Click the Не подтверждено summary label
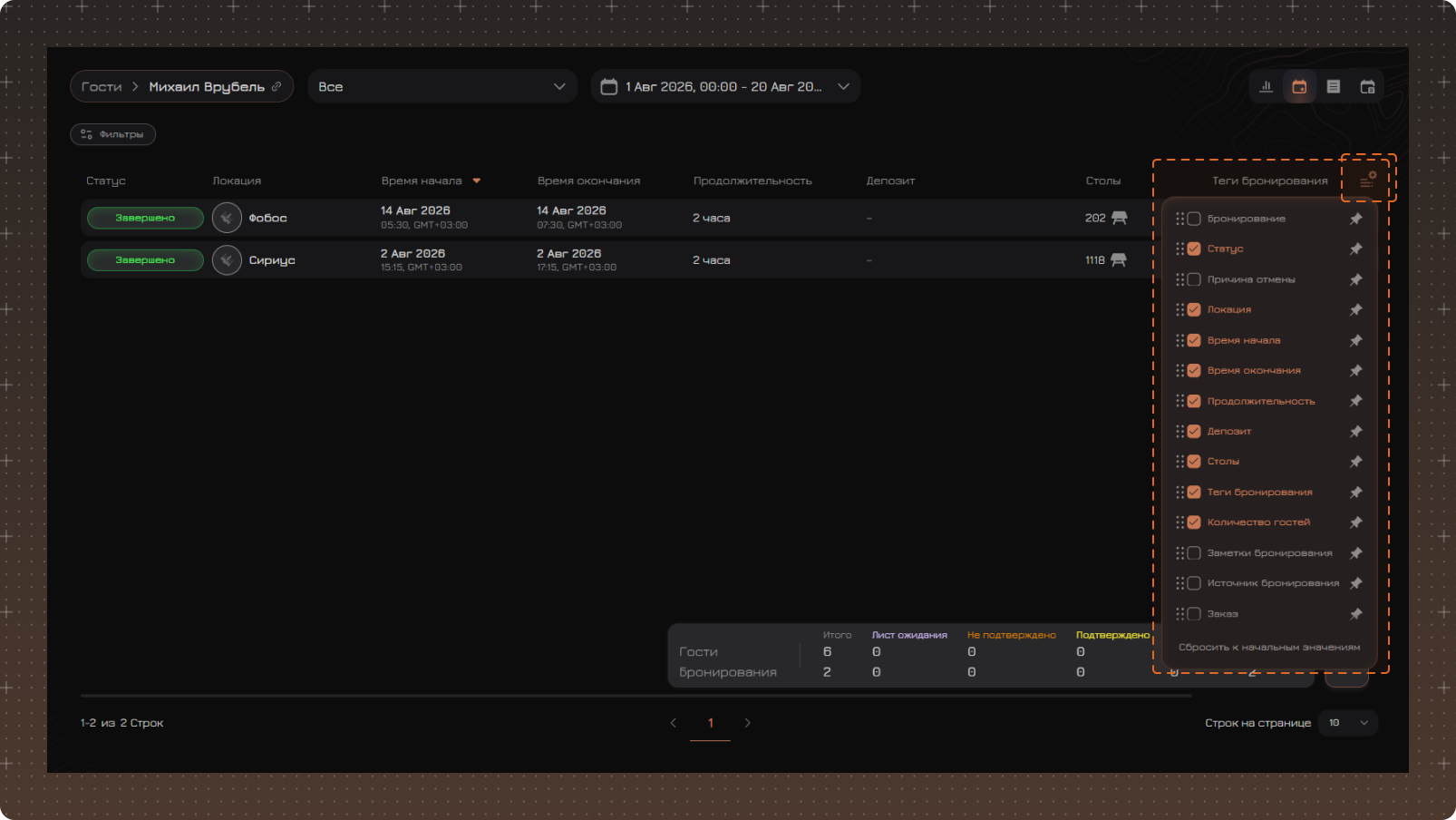The height and width of the screenshot is (820, 1456). (1012, 635)
